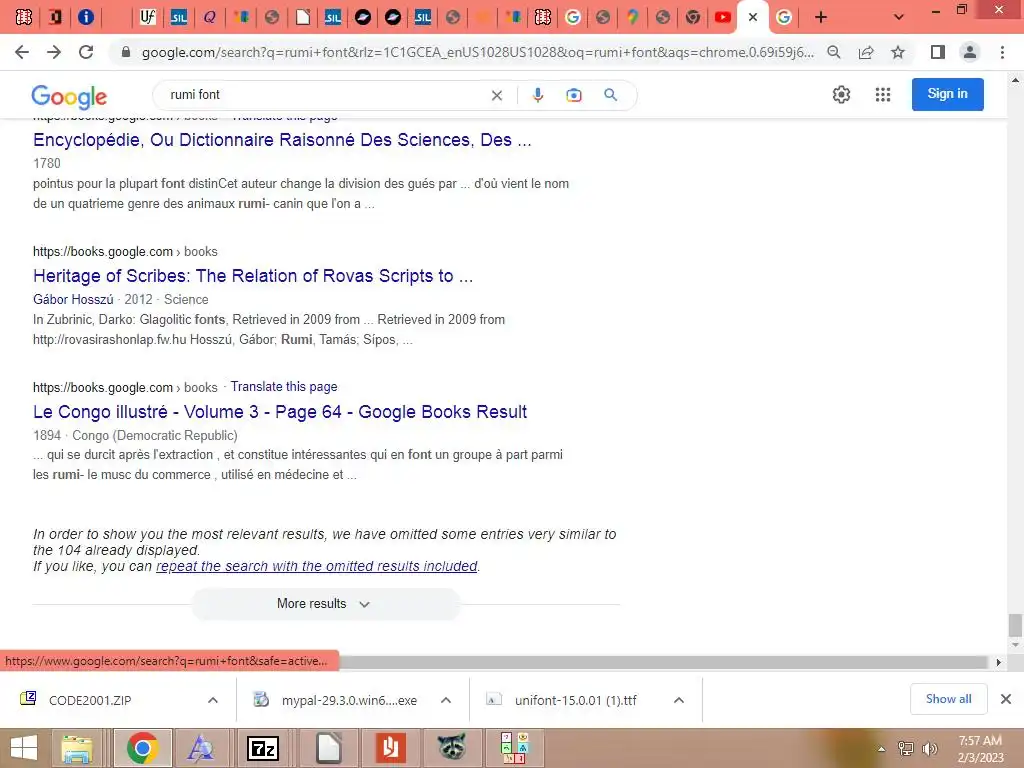Close the currently active tab

[x=753, y=18]
